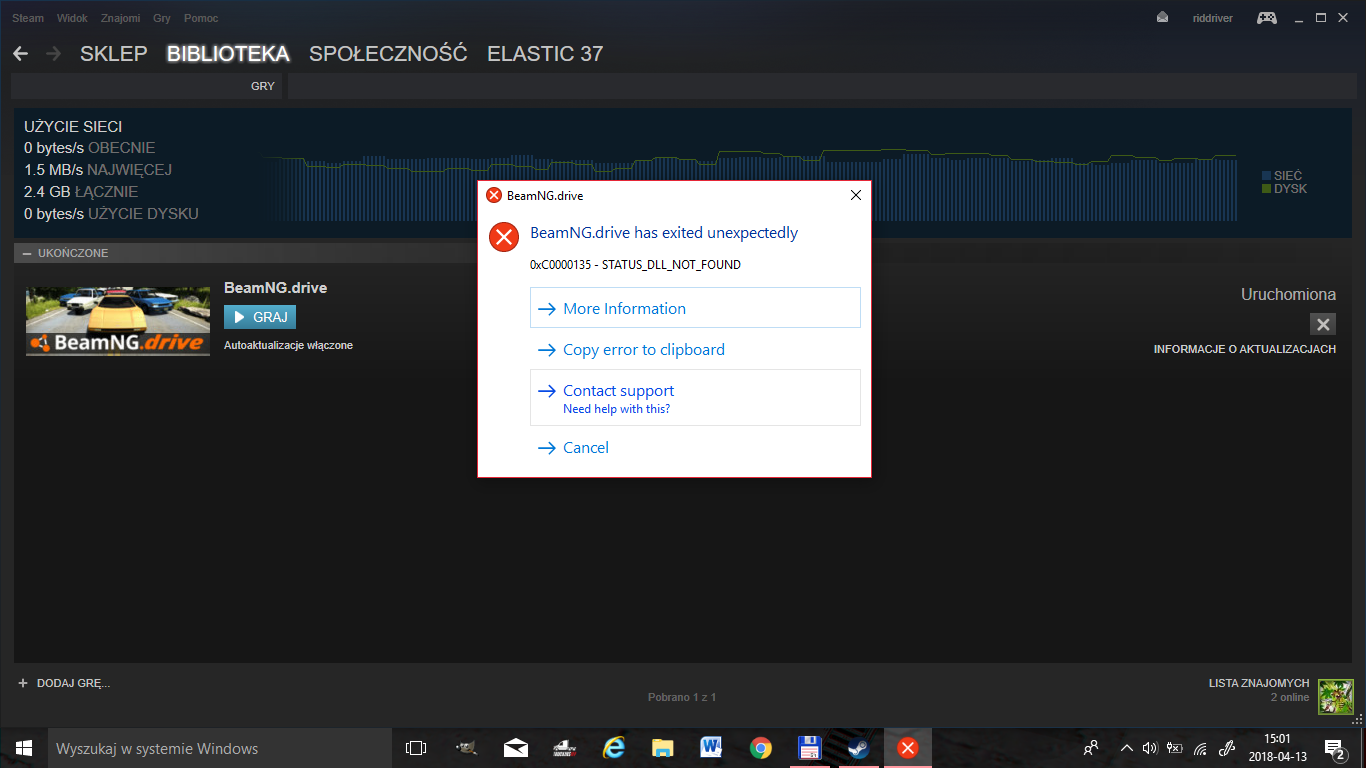
Task: Click the GRY library sub-tab
Action: point(262,87)
